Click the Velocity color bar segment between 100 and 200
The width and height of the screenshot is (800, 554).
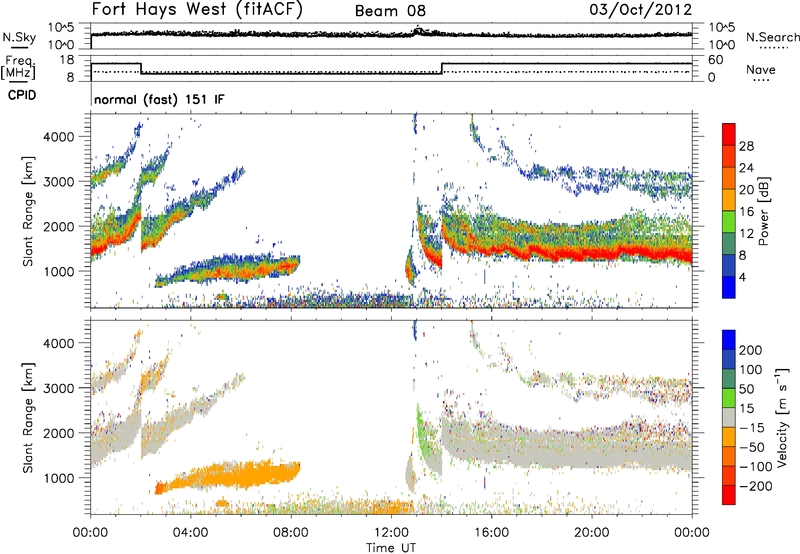pyautogui.click(x=729, y=359)
